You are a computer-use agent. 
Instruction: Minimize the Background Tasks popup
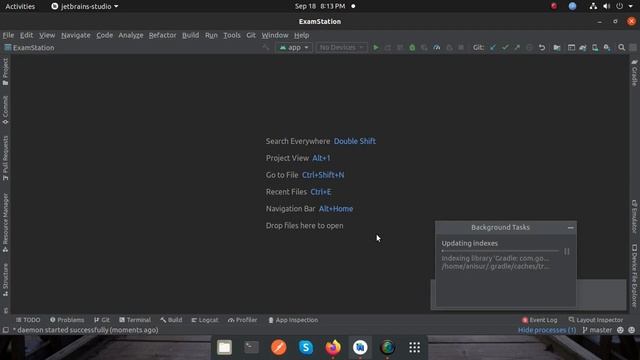click(x=570, y=228)
